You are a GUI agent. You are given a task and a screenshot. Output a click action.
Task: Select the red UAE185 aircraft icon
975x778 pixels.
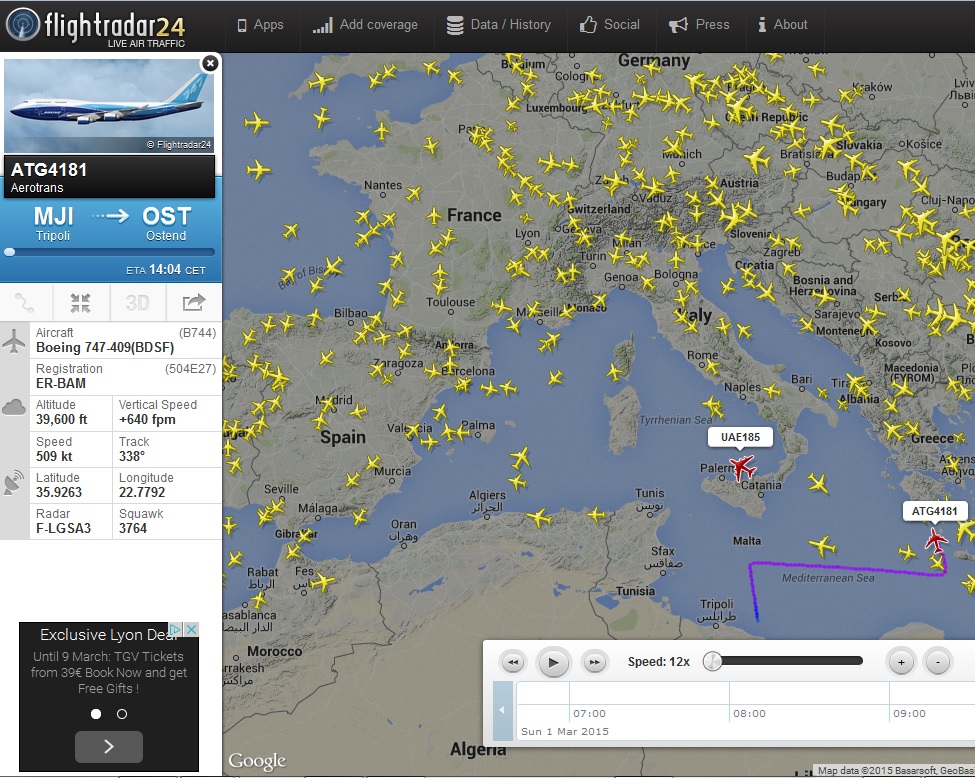[742, 466]
